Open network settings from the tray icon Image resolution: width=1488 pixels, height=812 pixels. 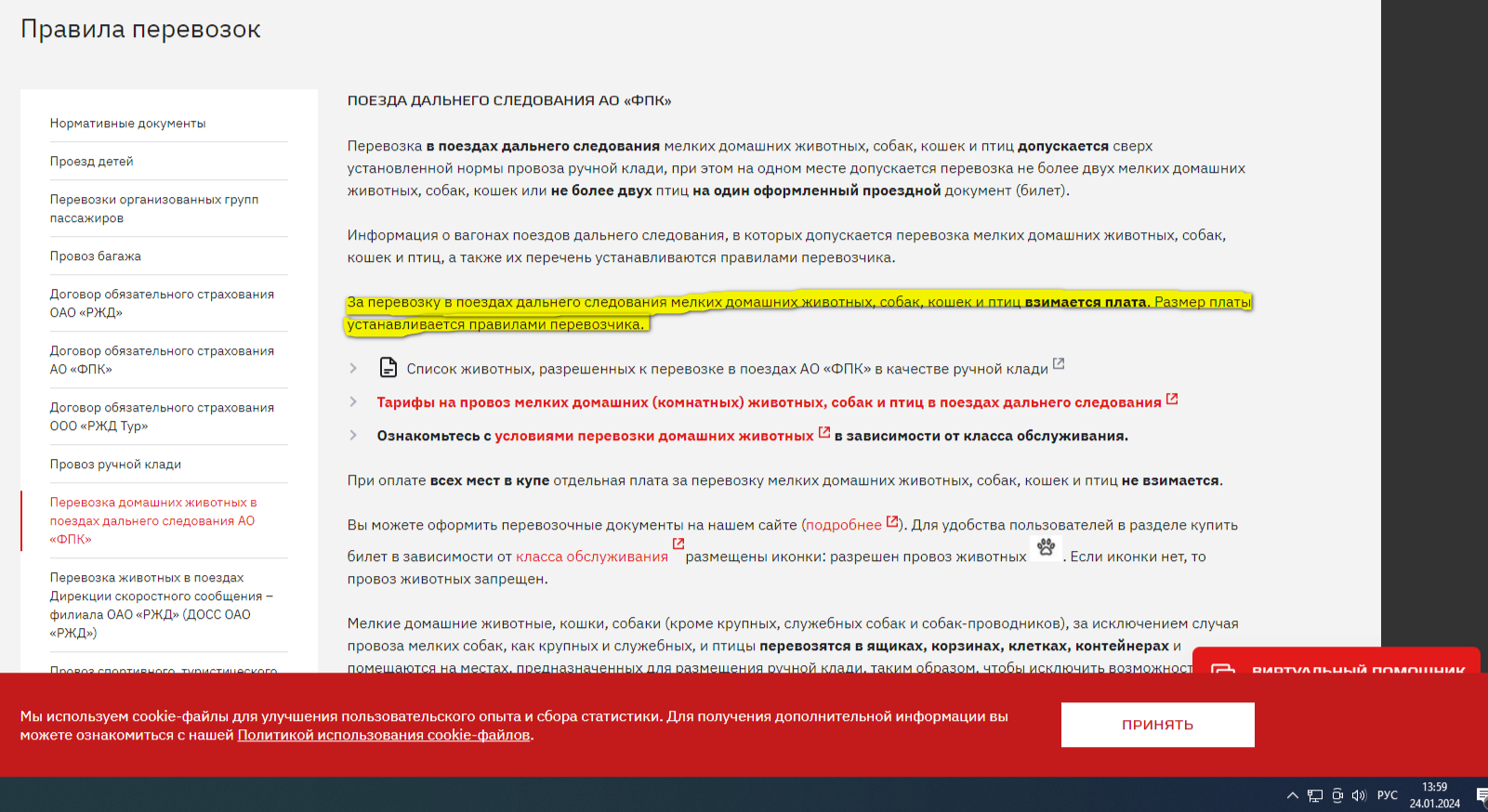(x=1315, y=795)
